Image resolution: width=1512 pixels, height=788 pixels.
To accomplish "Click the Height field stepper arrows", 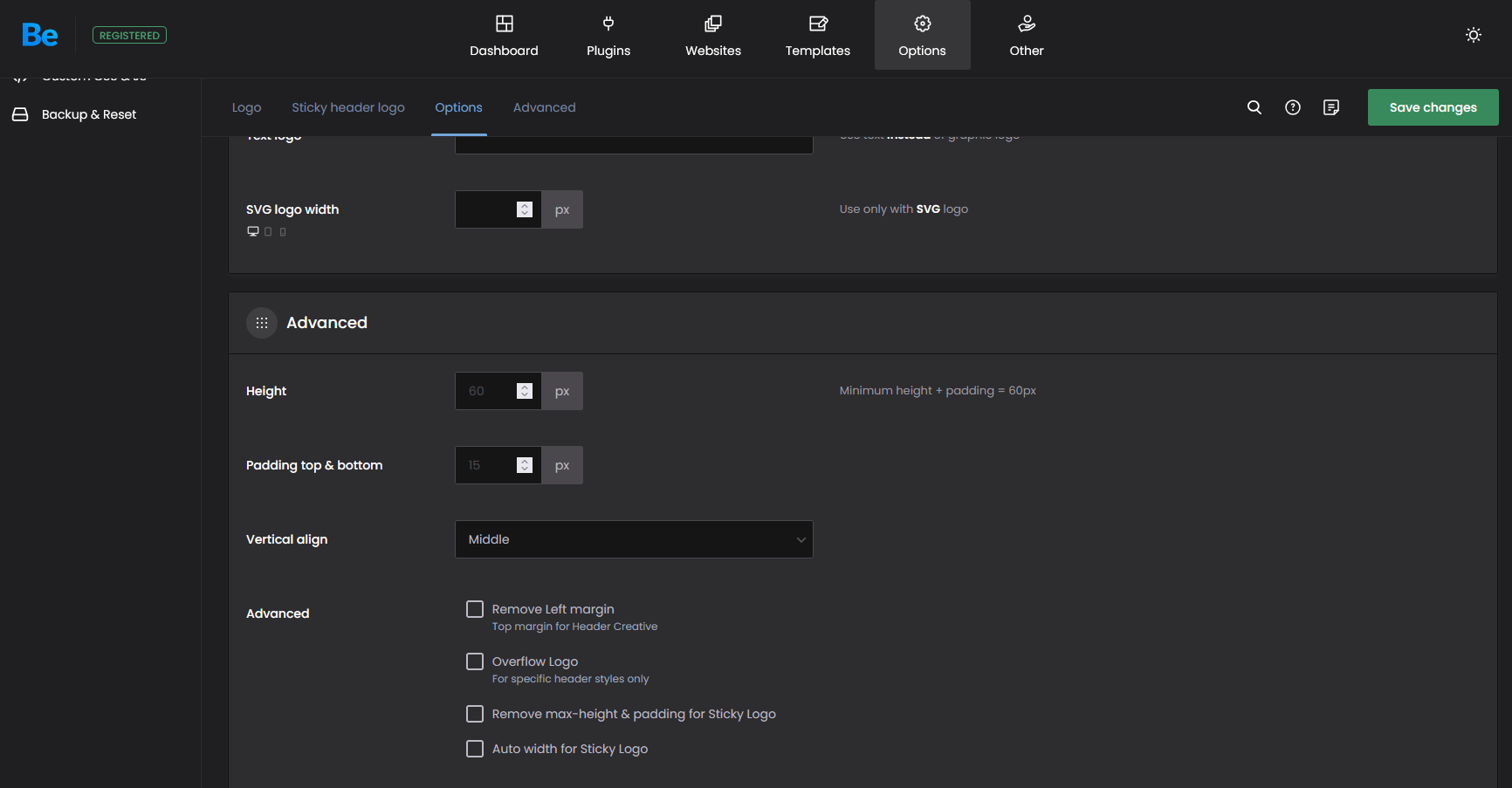I will coord(524,391).
